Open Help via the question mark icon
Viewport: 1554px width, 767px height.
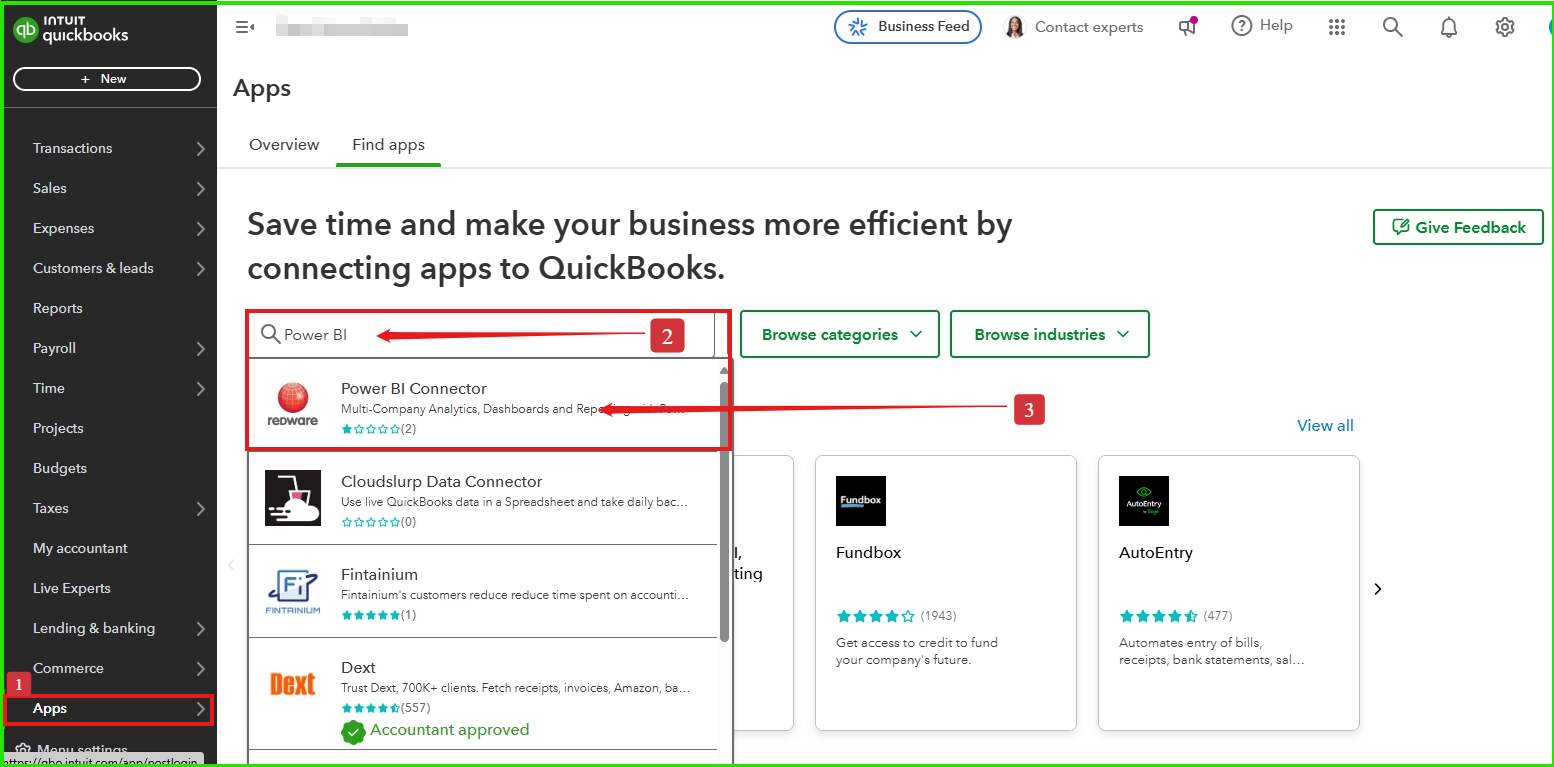click(x=1240, y=25)
